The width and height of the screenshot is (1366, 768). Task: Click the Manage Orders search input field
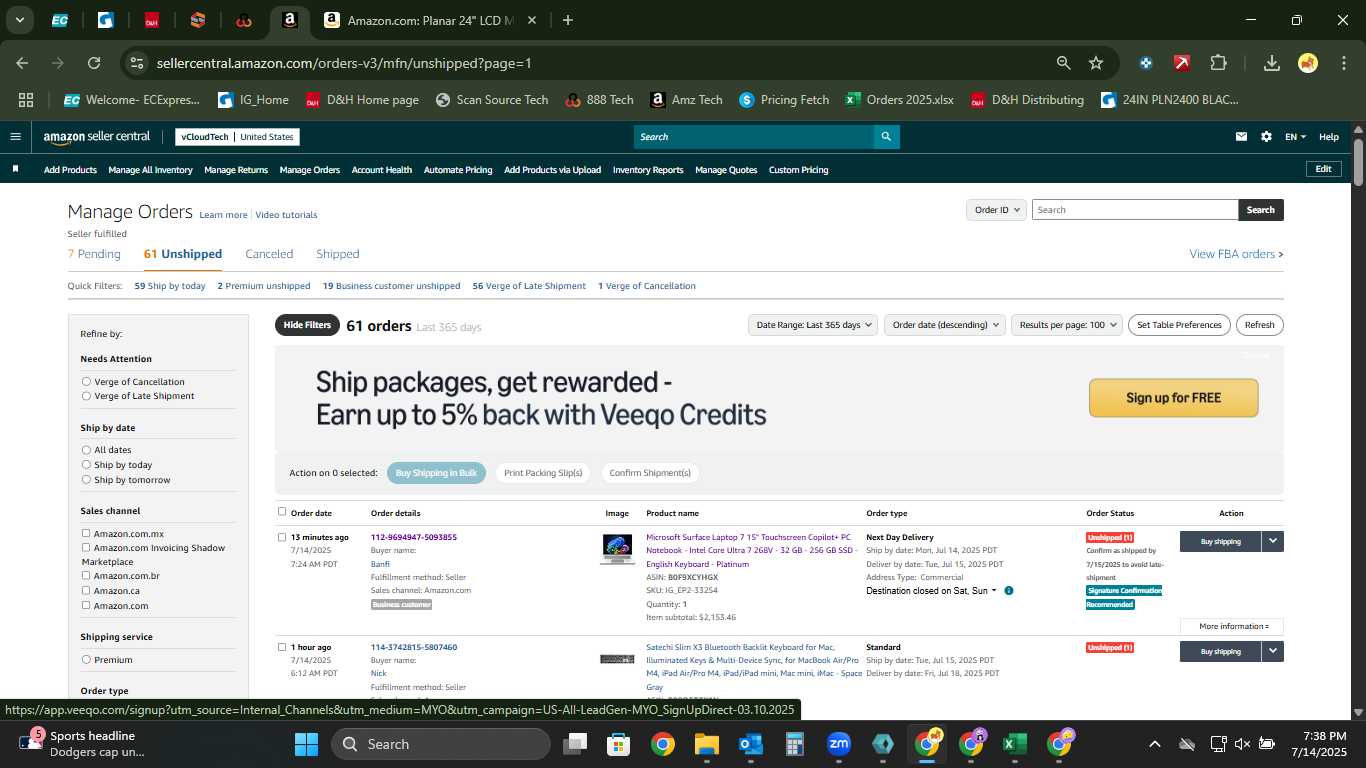(1135, 210)
